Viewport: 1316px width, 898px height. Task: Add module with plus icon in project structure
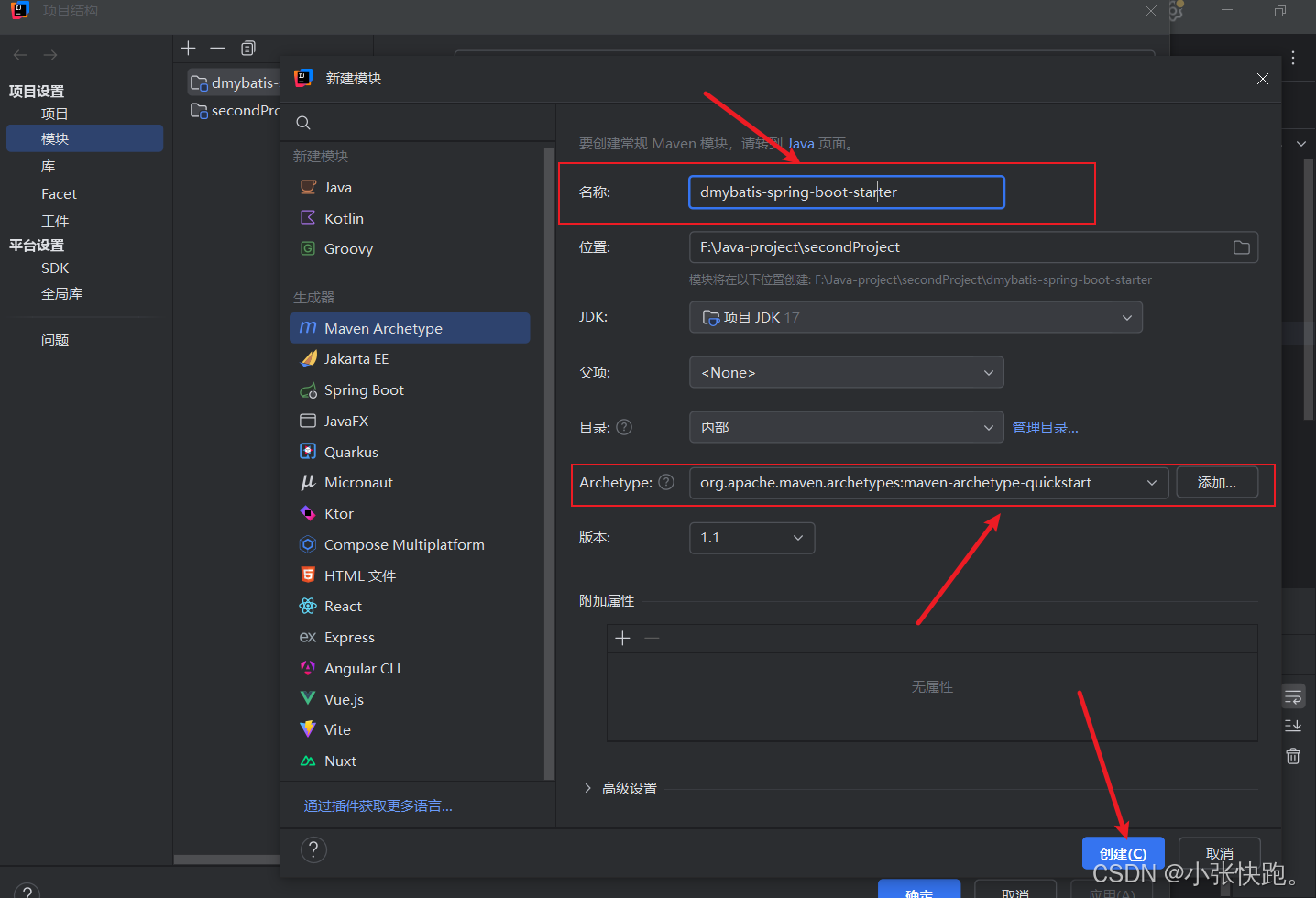coord(189,48)
